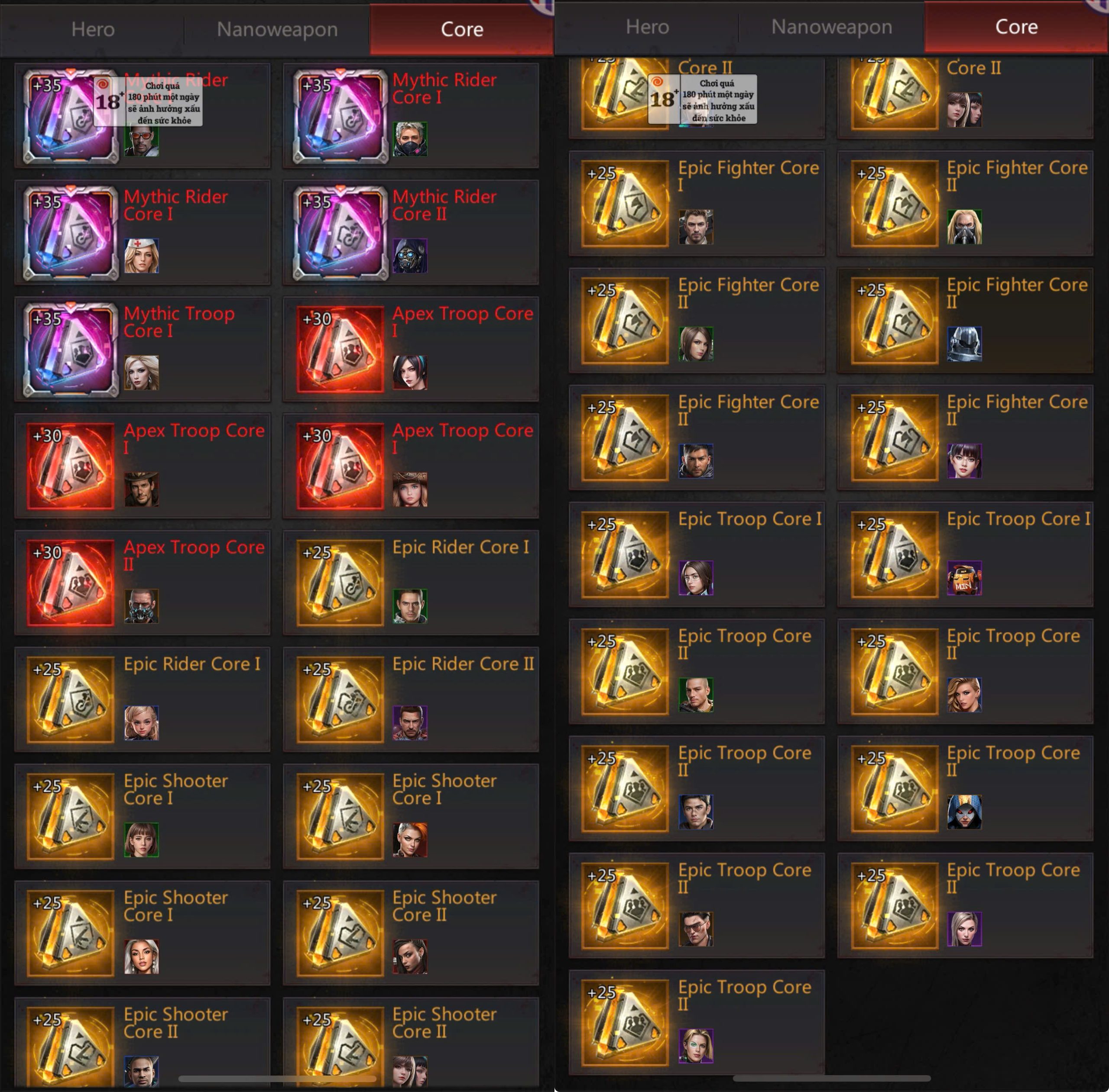
Task: Switch to Nanoweapon tab in right panel
Action: pos(831,27)
